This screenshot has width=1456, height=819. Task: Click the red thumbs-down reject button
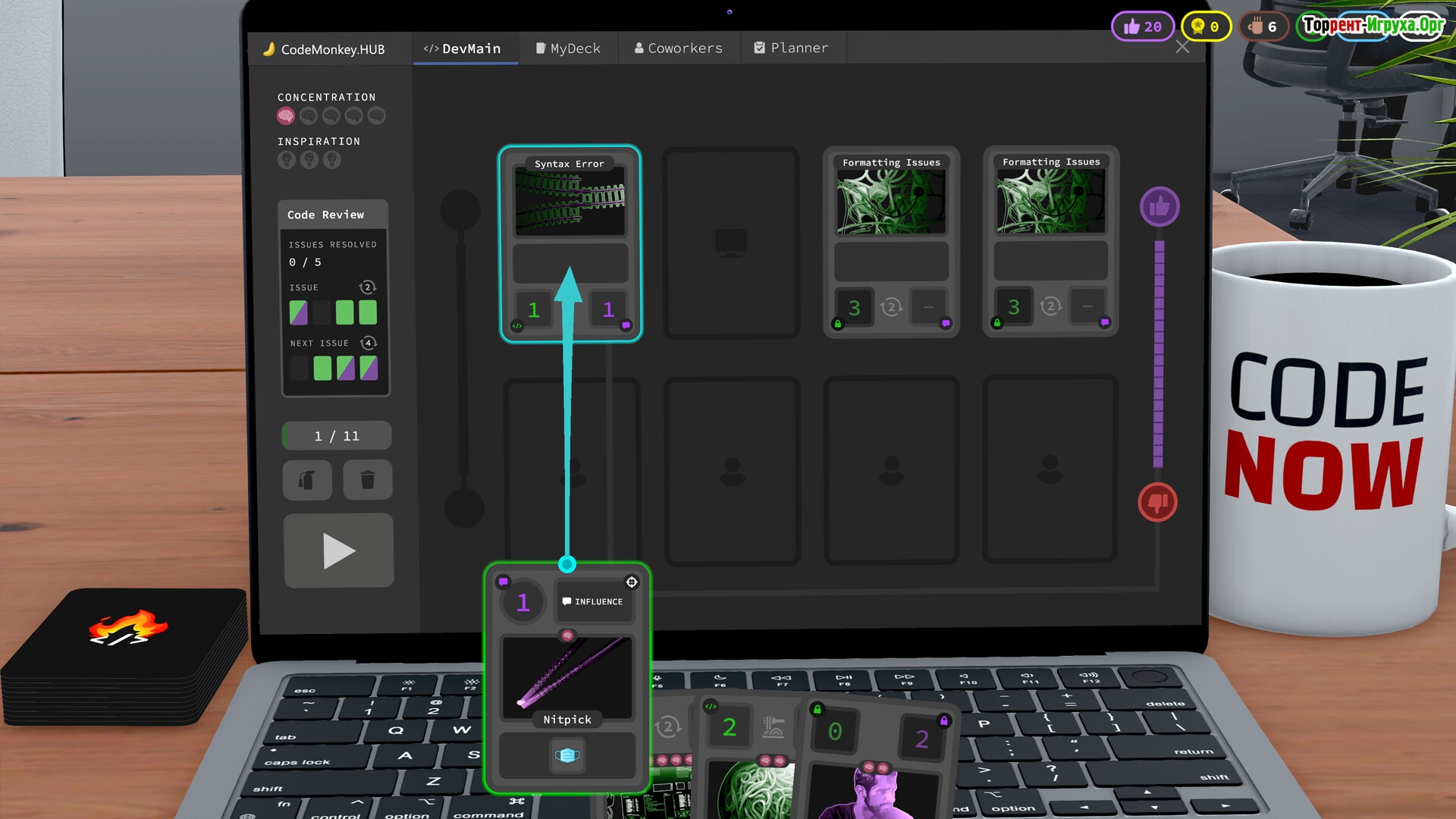(x=1157, y=502)
